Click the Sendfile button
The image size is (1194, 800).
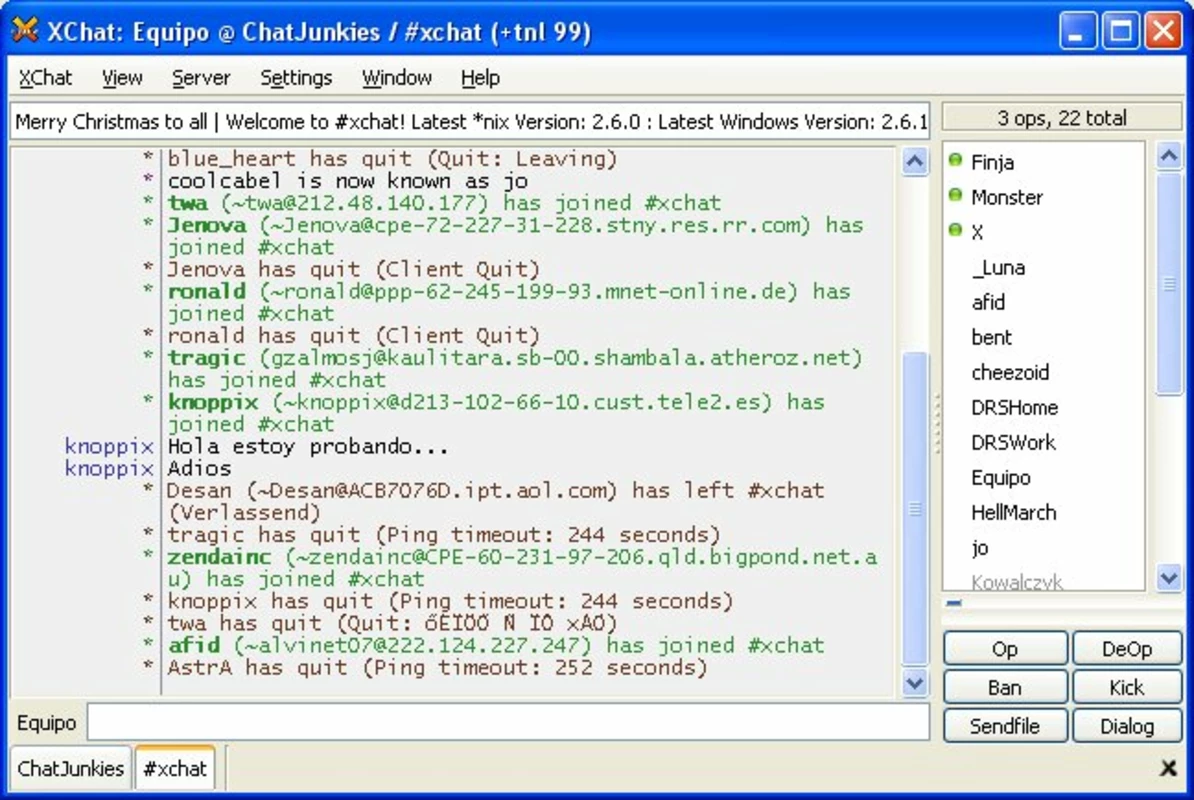(x=1004, y=726)
